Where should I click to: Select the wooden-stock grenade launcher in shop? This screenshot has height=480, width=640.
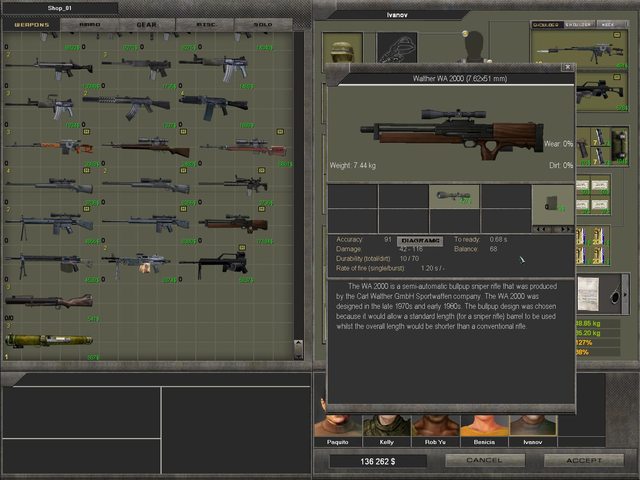49,301
